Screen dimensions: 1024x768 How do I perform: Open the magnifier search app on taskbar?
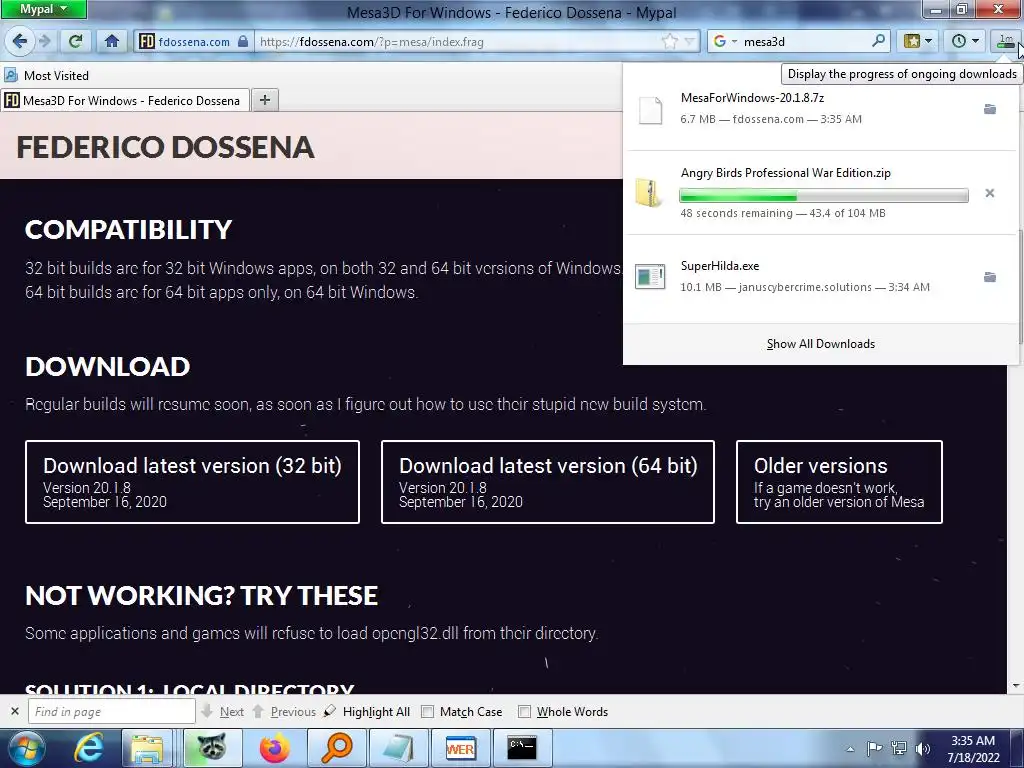tap(336, 748)
